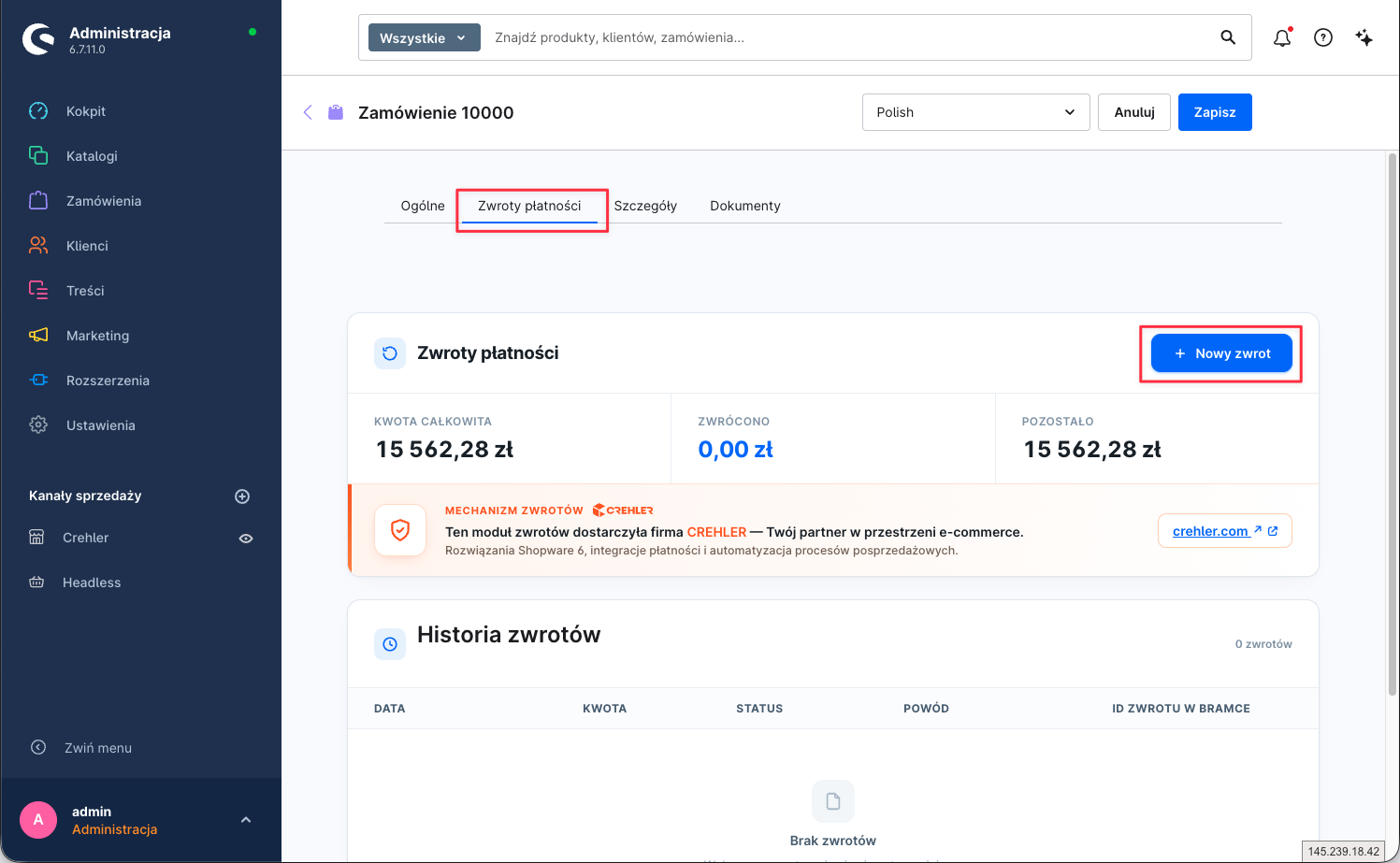Open help question mark icon
The image size is (1400, 863).
click(x=1323, y=37)
